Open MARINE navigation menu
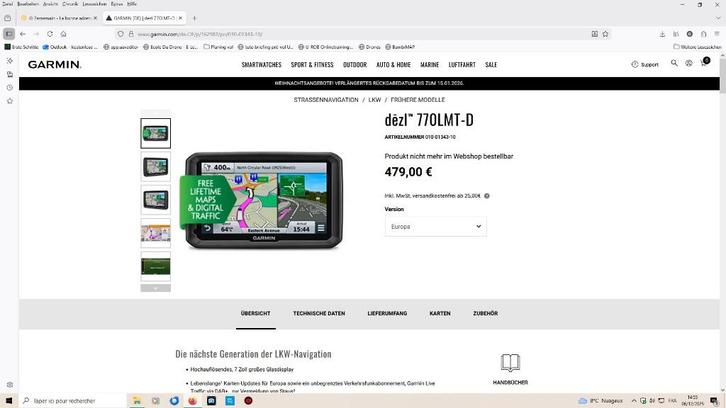This screenshot has width=726, height=408. tap(429, 65)
